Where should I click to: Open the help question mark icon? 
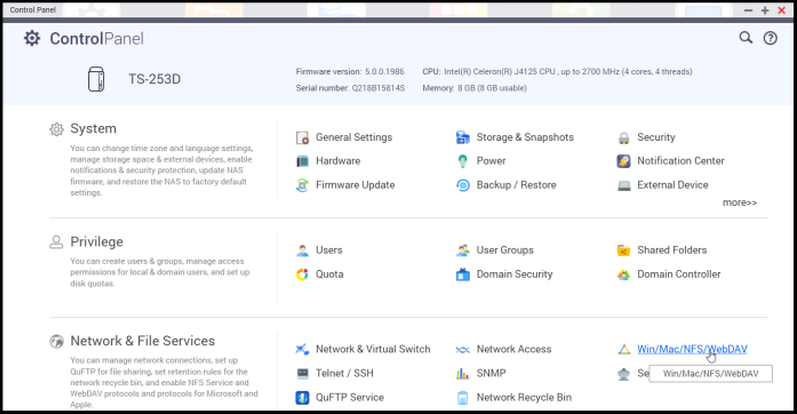pos(770,38)
